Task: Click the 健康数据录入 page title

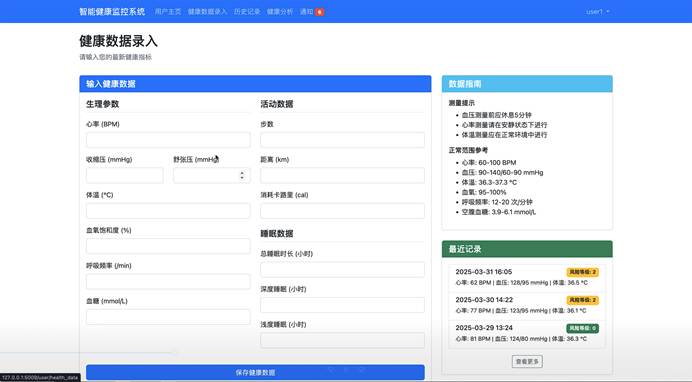Action: (118, 41)
